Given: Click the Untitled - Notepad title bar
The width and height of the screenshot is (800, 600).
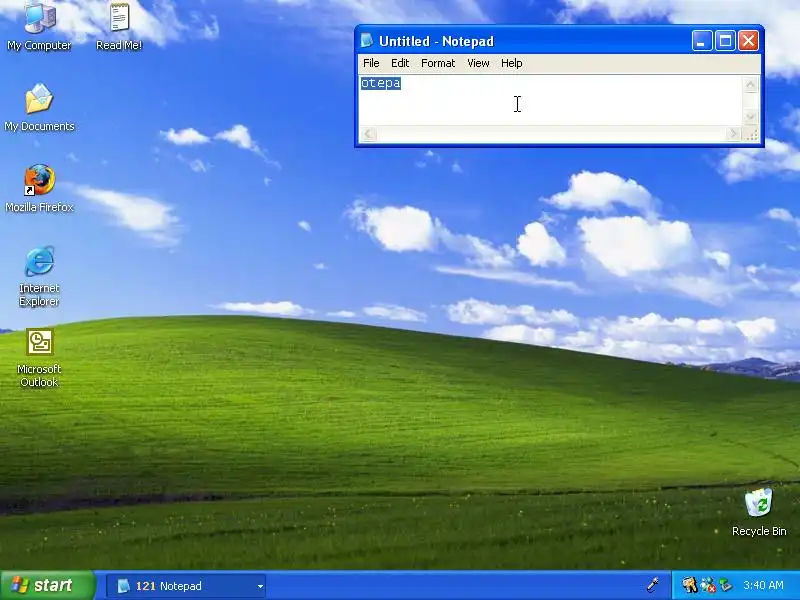Looking at the screenshot, I should (559, 41).
